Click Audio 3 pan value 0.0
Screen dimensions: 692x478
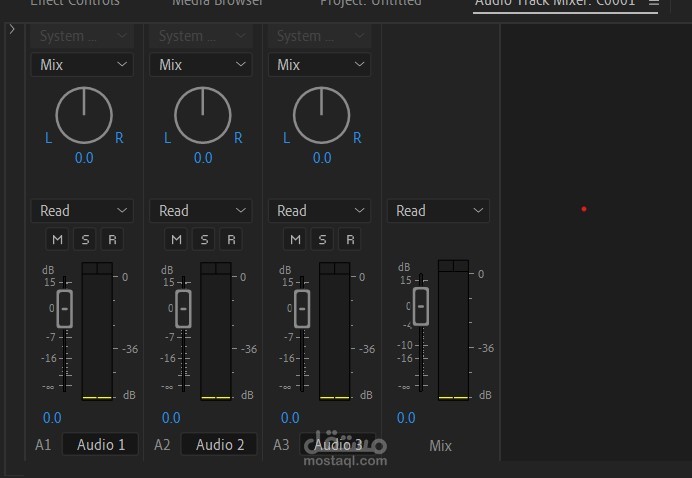[322, 158]
